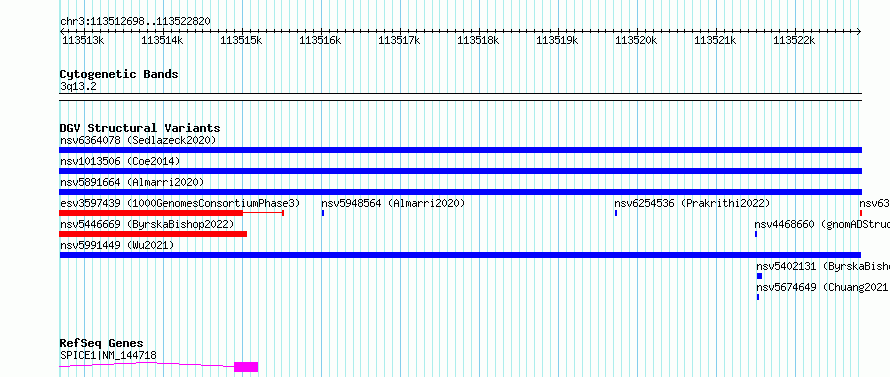Screen dimensions: 890x377
Task: Click the nsv6254536 small blue marker
Action: click(x=616, y=213)
